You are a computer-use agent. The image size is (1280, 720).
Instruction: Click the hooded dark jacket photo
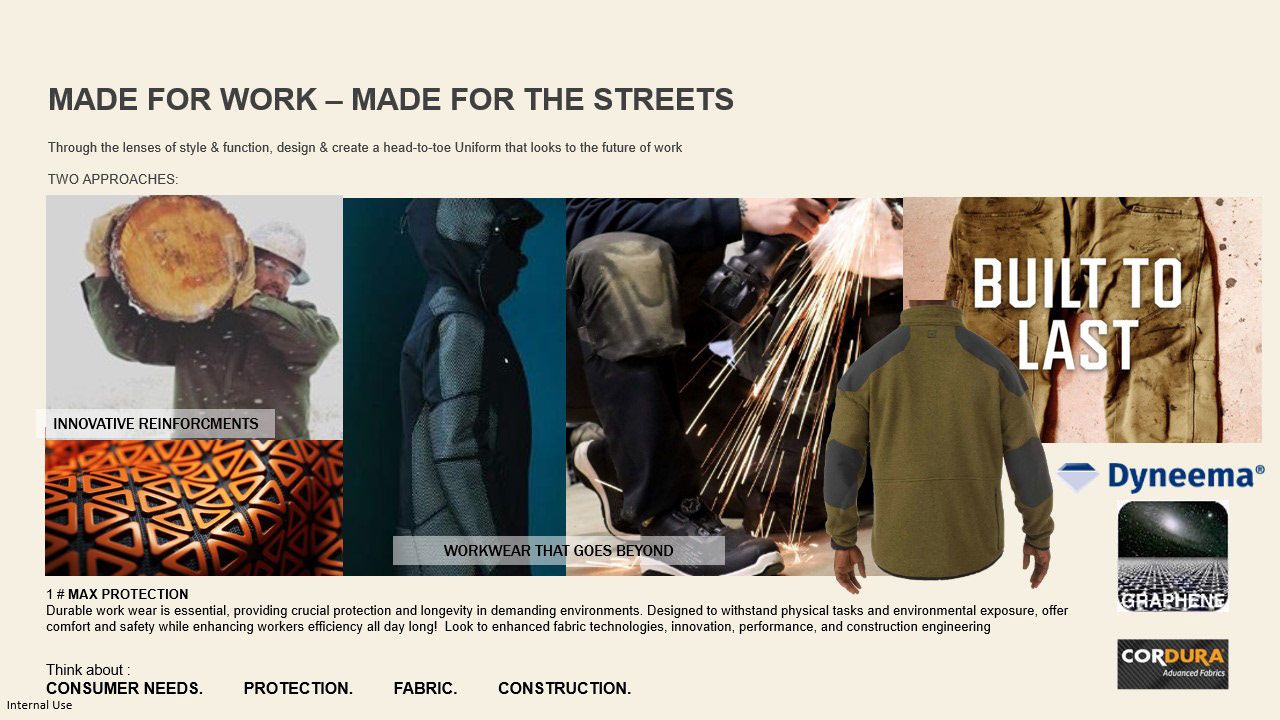coord(454,386)
